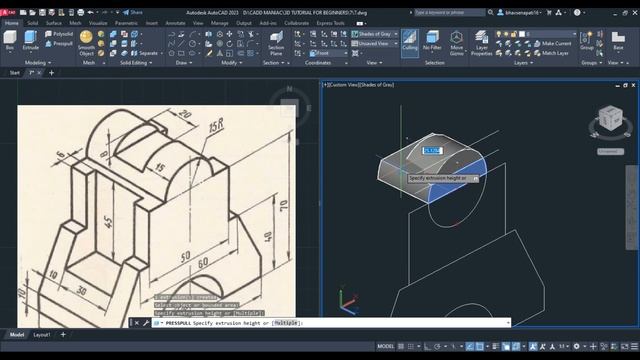
Task: Toggle lineweight display in status bar
Action: coord(496,347)
